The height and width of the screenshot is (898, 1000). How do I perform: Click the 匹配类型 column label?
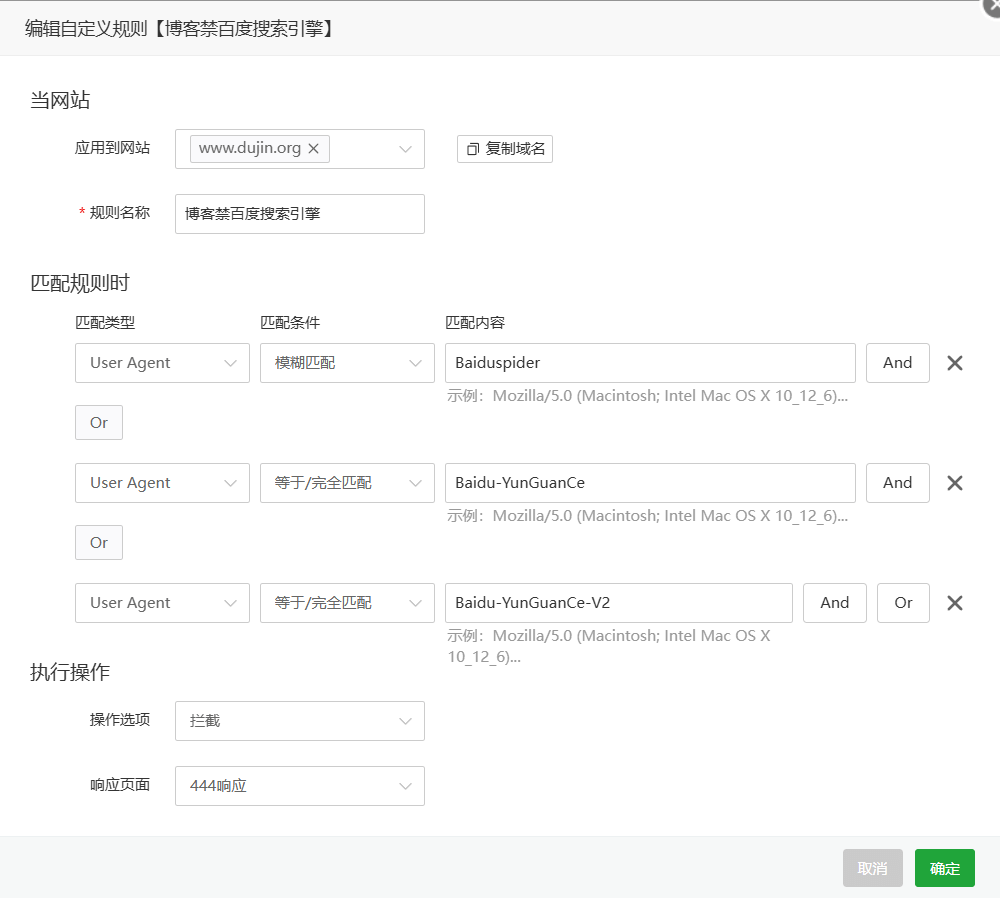[x=105, y=323]
